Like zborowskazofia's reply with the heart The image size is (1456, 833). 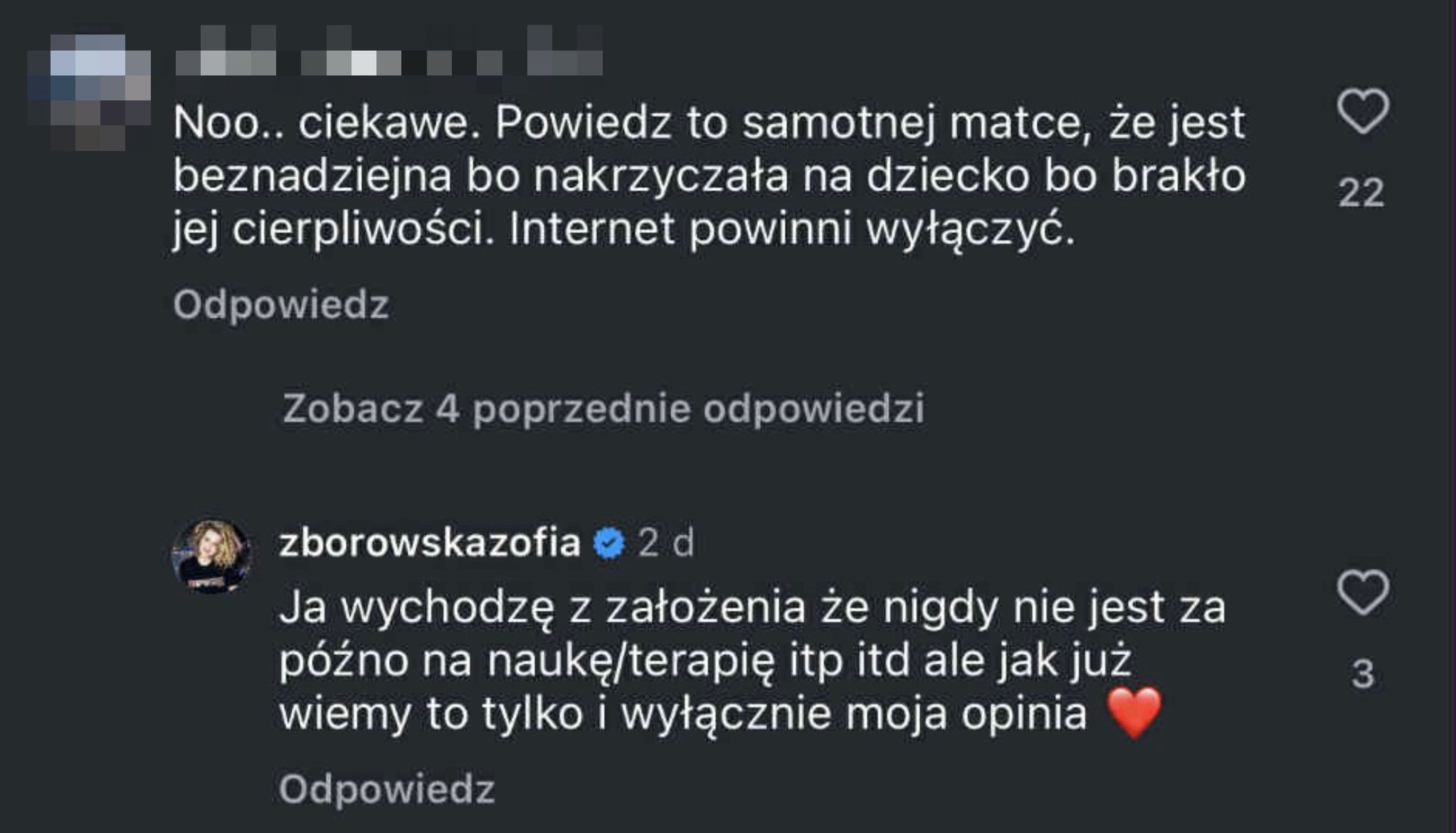point(1362,592)
